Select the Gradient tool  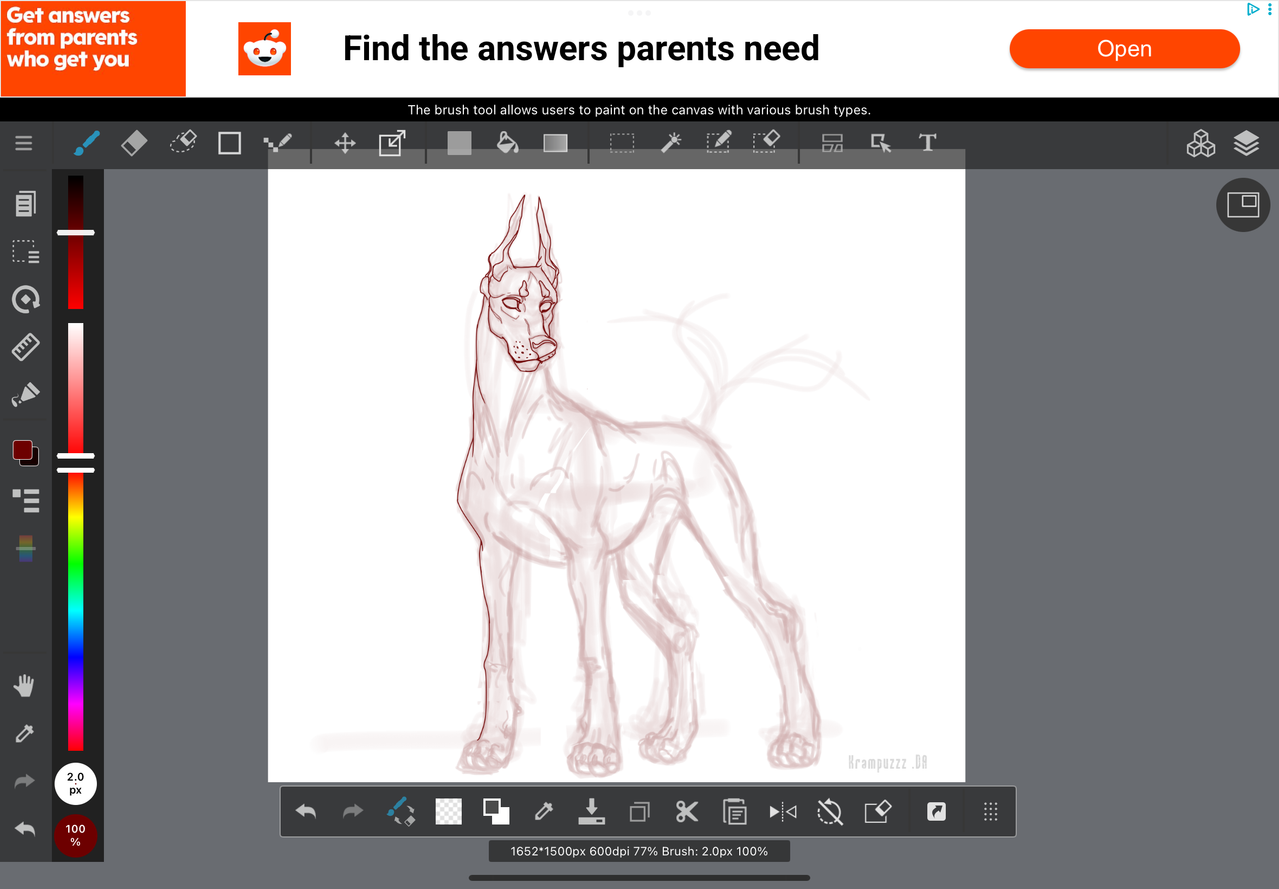[x=555, y=143]
